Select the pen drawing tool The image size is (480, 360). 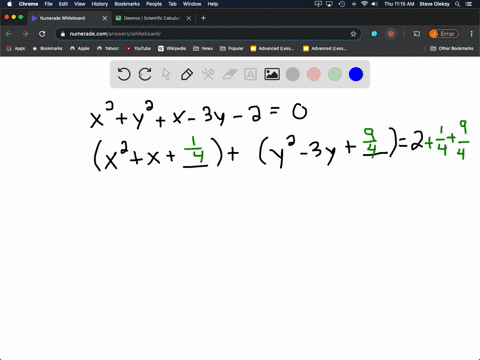click(187, 74)
